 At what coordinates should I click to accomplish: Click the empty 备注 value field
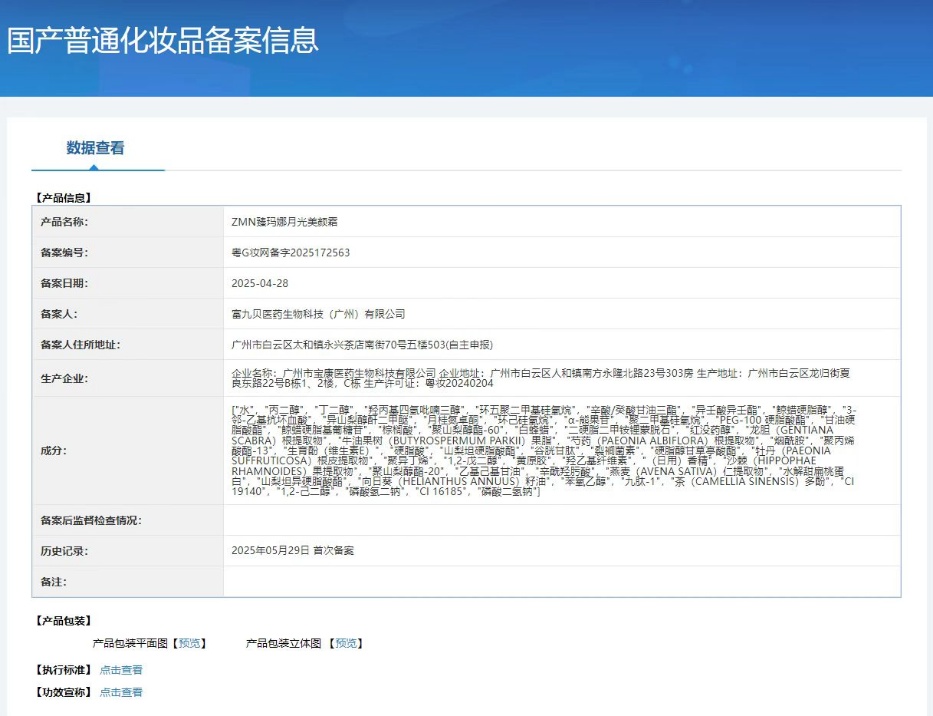click(x=560, y=581)
